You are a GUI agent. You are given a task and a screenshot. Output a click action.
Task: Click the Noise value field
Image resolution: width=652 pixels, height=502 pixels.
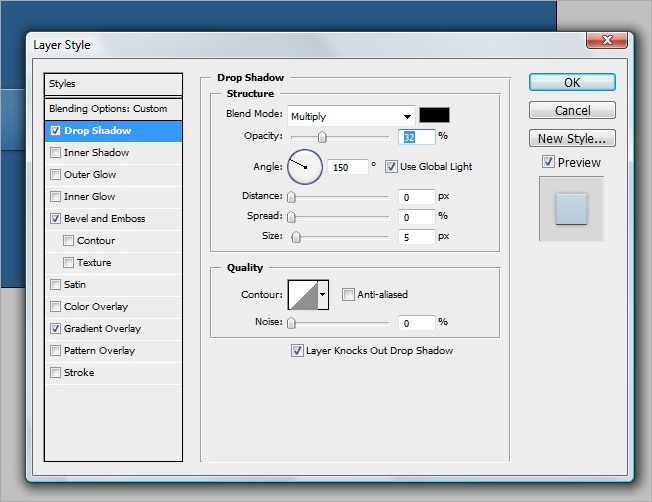[417, 323]
